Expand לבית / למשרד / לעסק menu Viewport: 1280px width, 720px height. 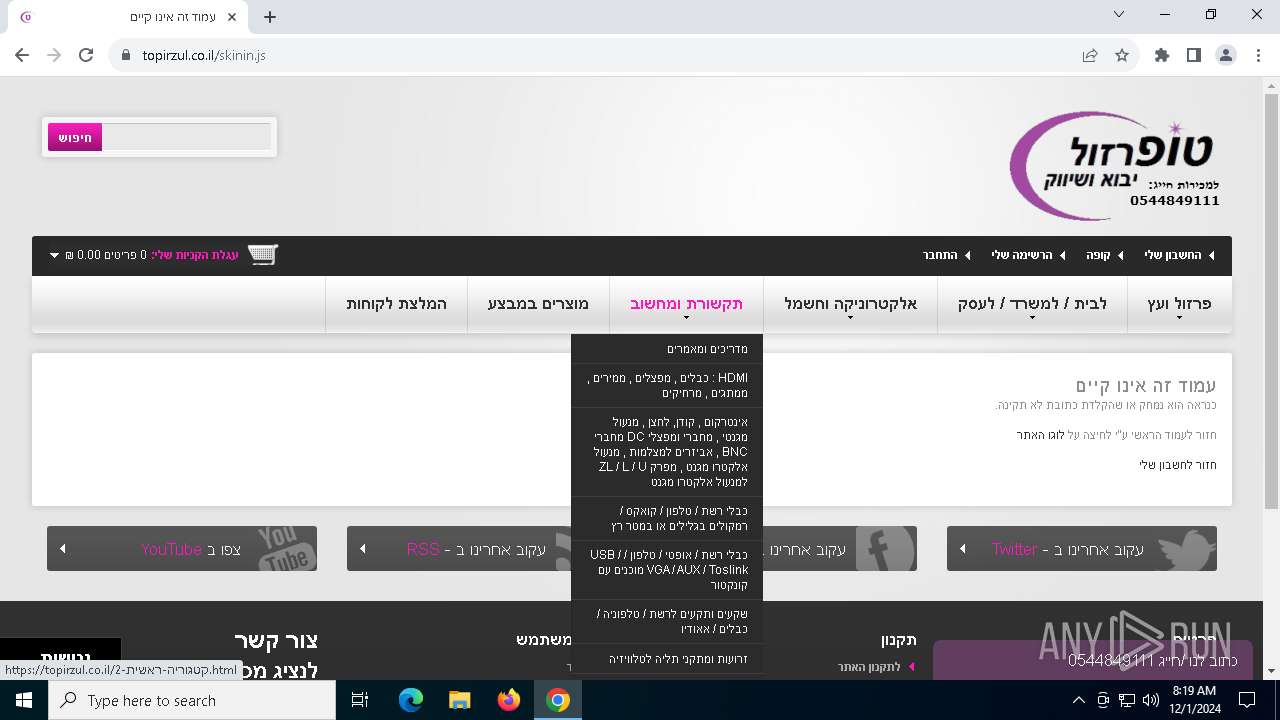[x=1032, y=304]
